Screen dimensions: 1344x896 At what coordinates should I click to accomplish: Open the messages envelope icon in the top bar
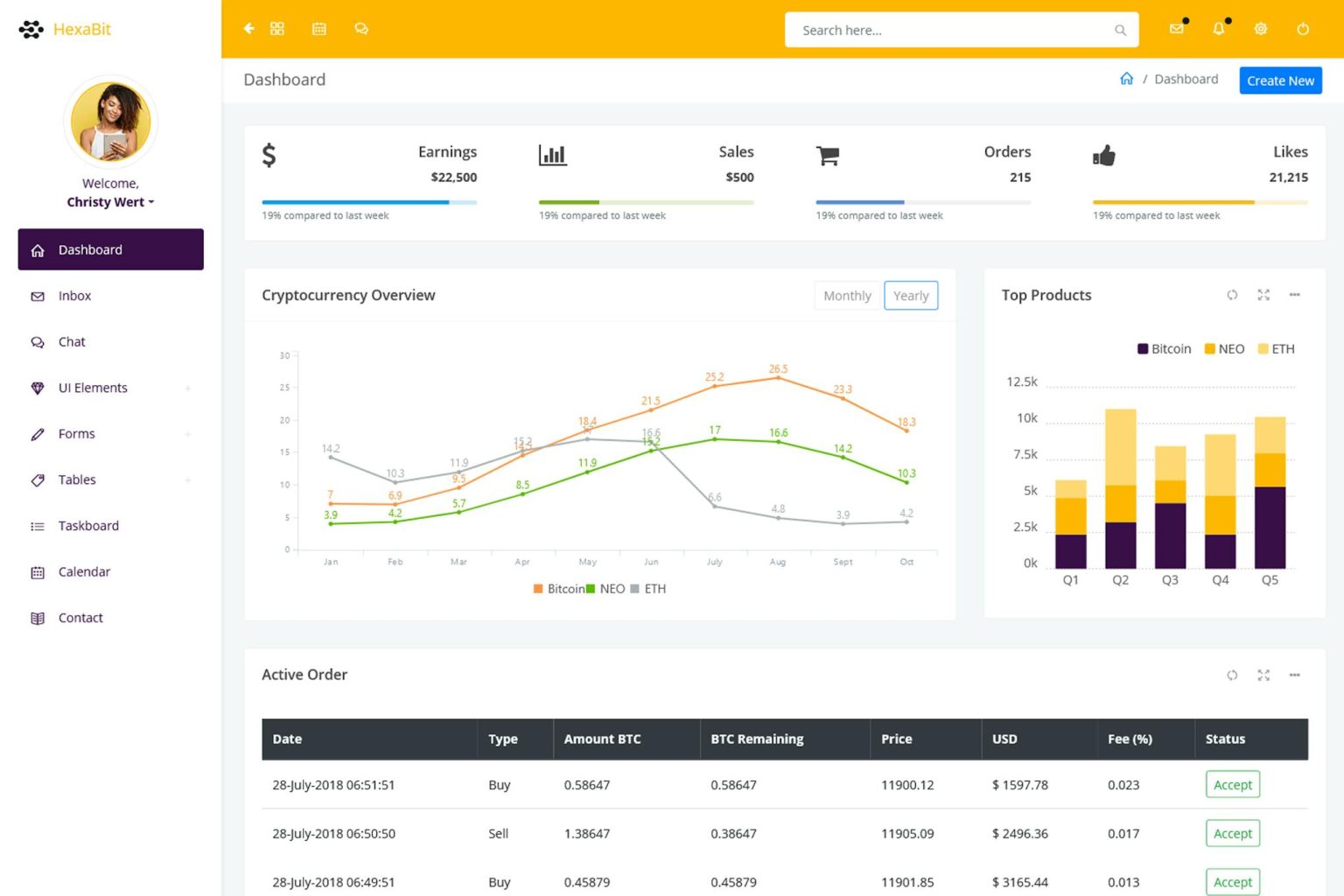click(1175, 29)
